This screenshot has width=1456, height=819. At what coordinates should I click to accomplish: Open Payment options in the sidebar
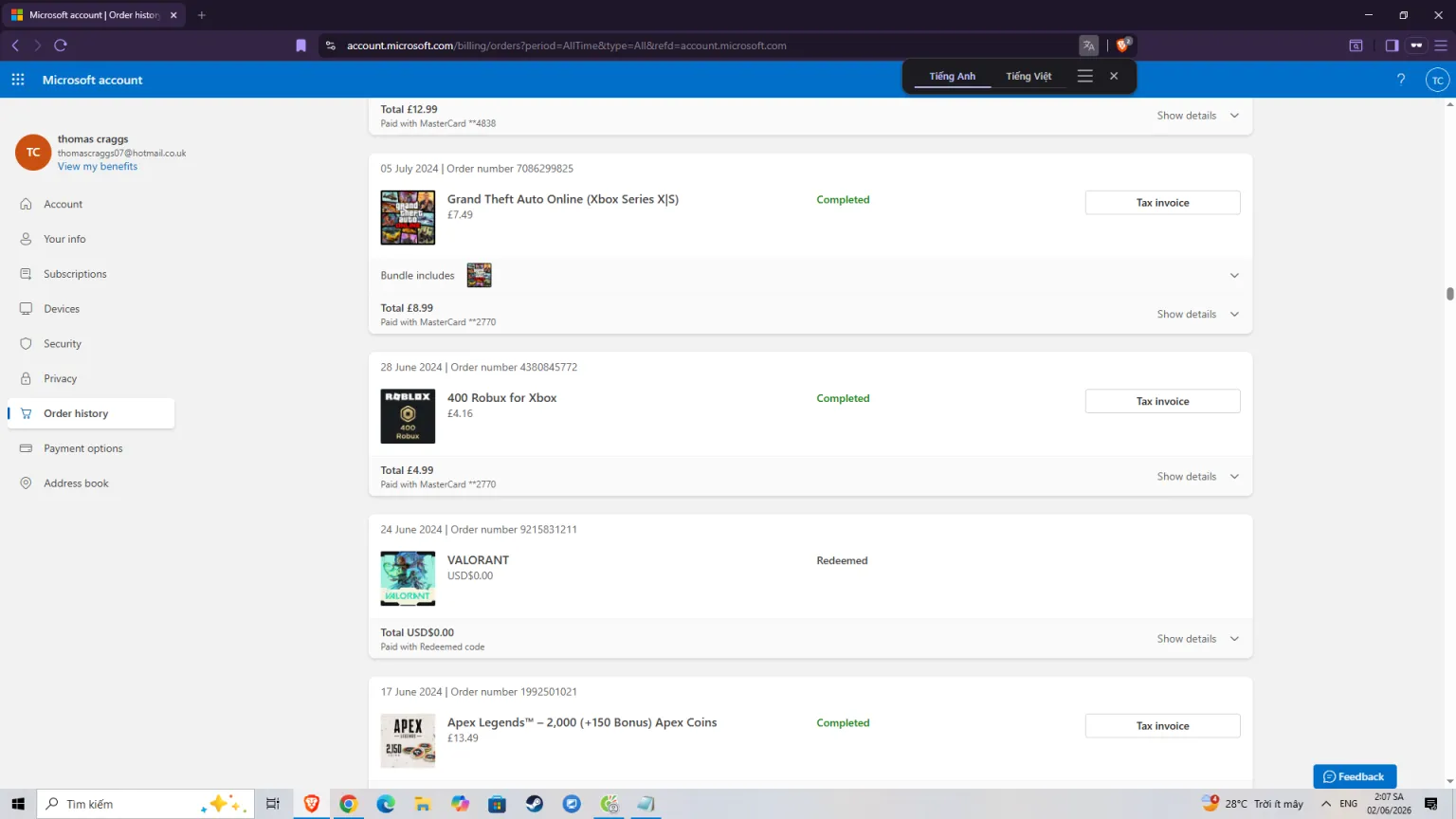(x=83, y=448)
